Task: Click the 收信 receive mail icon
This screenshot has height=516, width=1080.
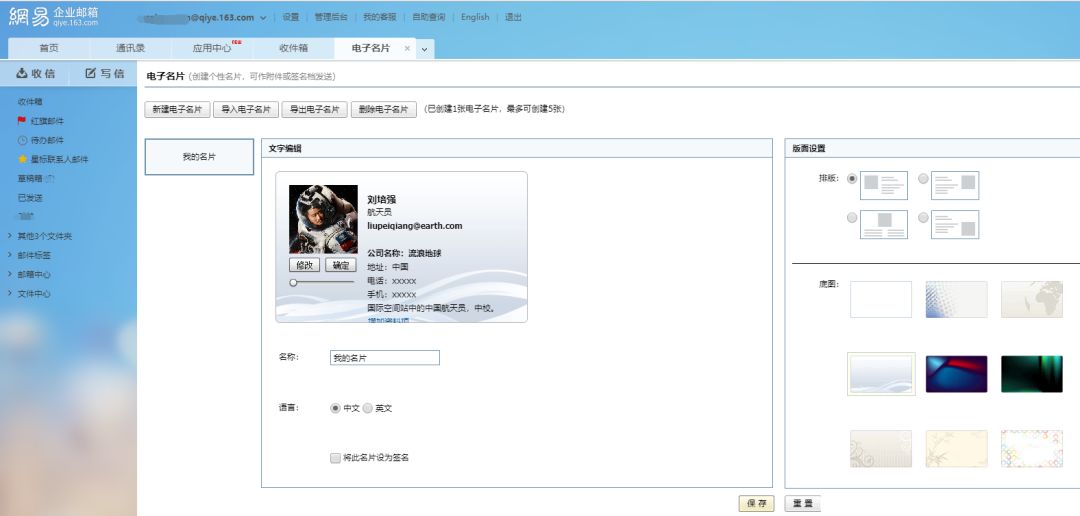Action: 22,73
